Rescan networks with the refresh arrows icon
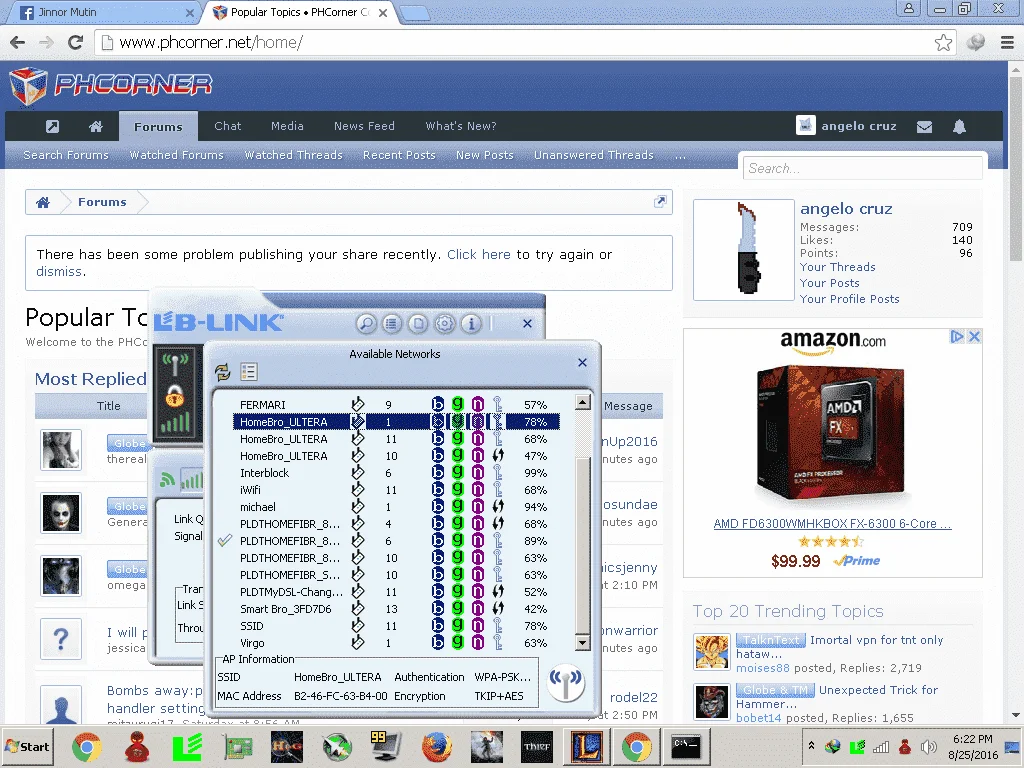The width and height of the screenshot is (1024, 768). [223, 372]
